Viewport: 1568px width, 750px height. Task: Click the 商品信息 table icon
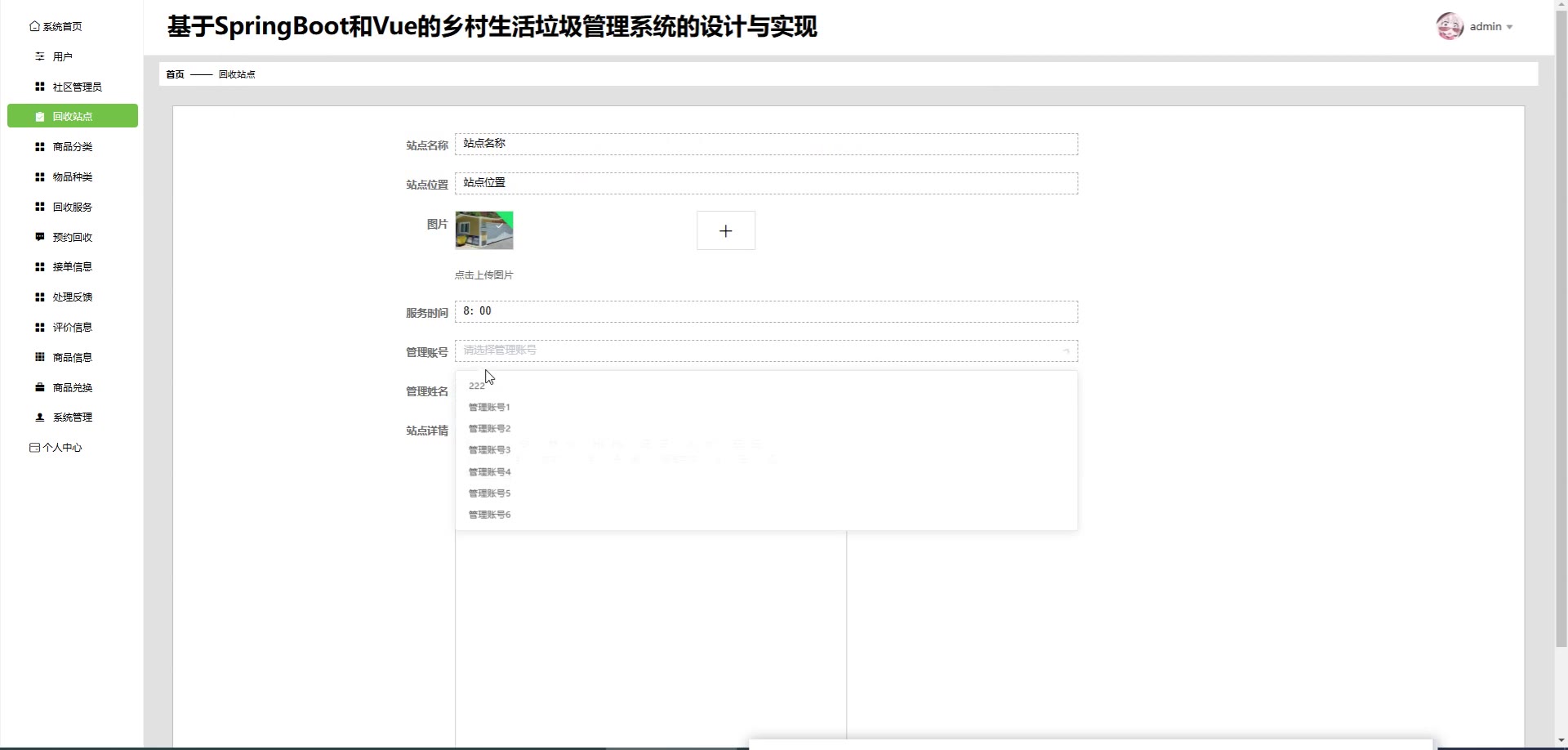(x=39, y=357)
